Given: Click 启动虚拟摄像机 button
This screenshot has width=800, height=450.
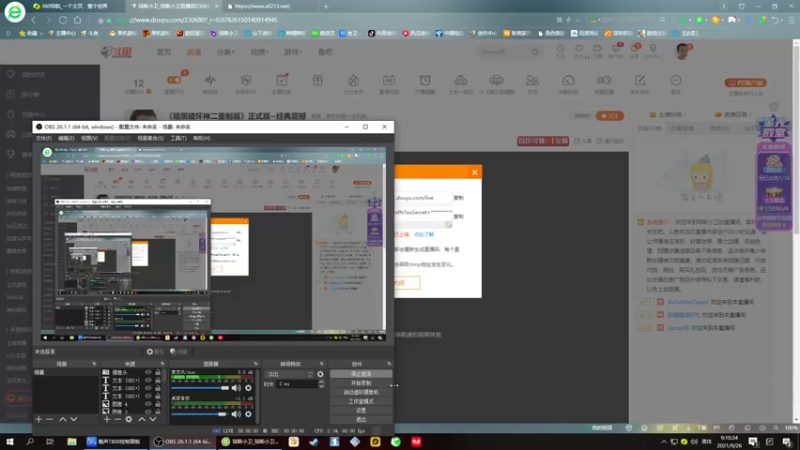Looking at the screenshot, I should [361, 392].
